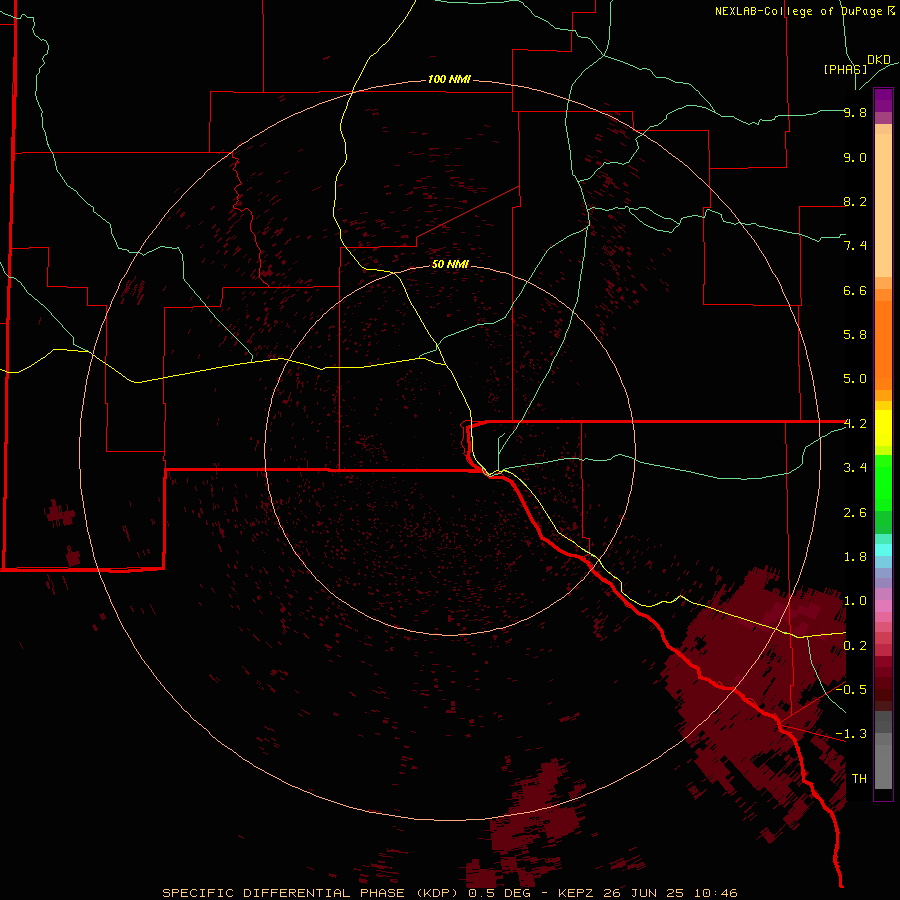Click the bright green swatch near 3.4
This screenshot has height=900, width=900.
click(x=883, y=482)
